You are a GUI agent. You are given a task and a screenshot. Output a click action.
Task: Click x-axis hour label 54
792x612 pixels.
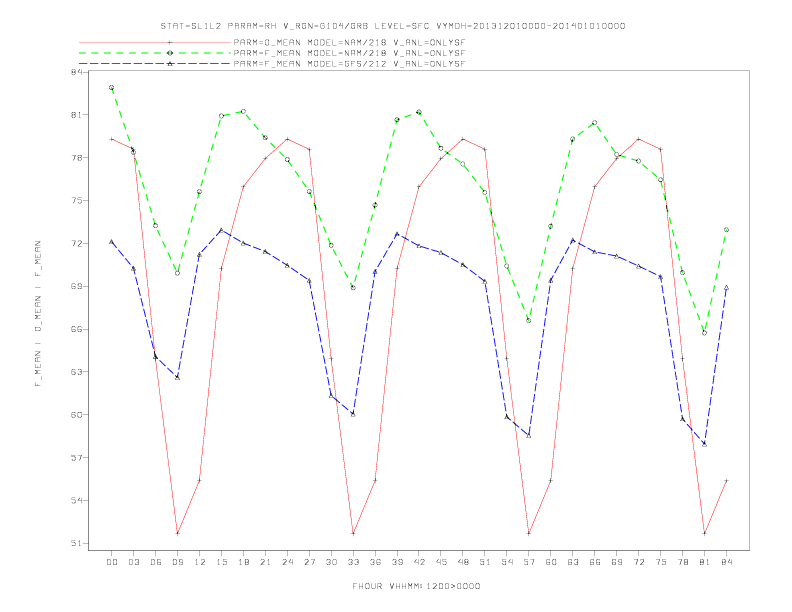pyautogui.click(x=507, y=562)
